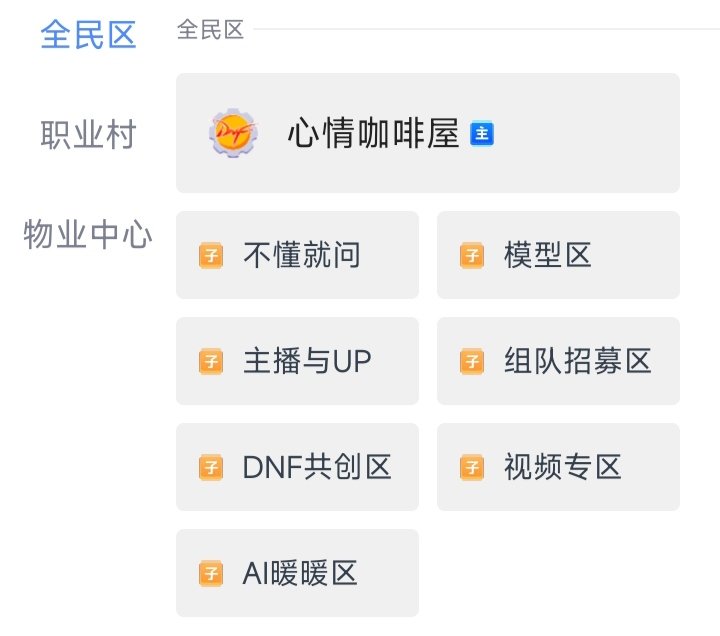Viewport: 720px width, 636px height.
Task: Open the 视频专区 sub-forum
Action: 563,467
